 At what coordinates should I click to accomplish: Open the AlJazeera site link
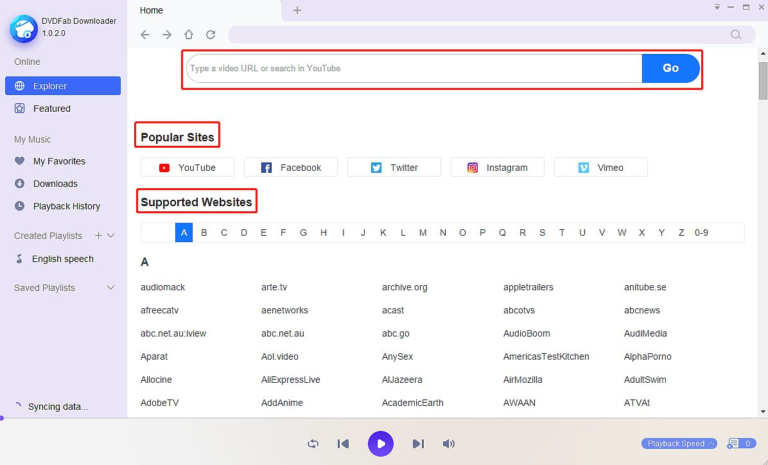point(402,380)
